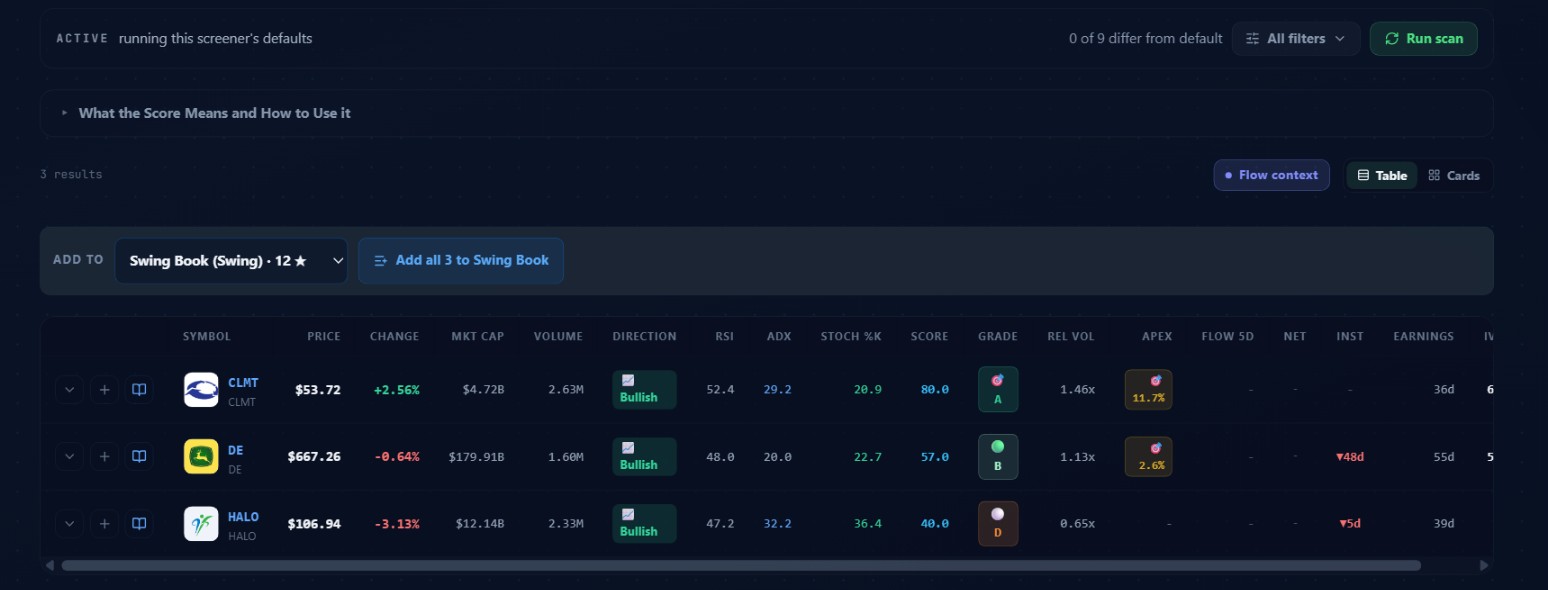Click the grade B badge for DE
The width and height of the screenshot is (1548, 590).
pyautogui.click(x=998, y=456)
